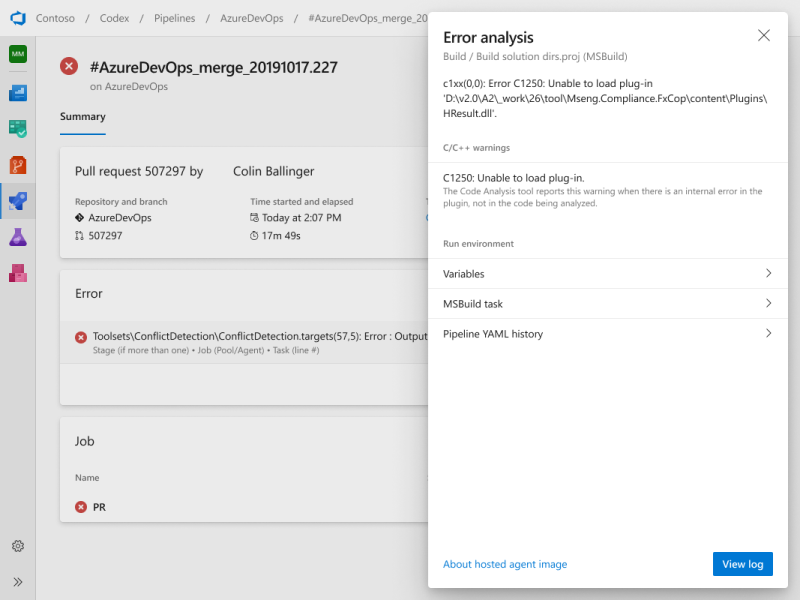The width and height of the screenshot is (800, 600).
Task: Expand the Variables row
Action: pos(607,274)
